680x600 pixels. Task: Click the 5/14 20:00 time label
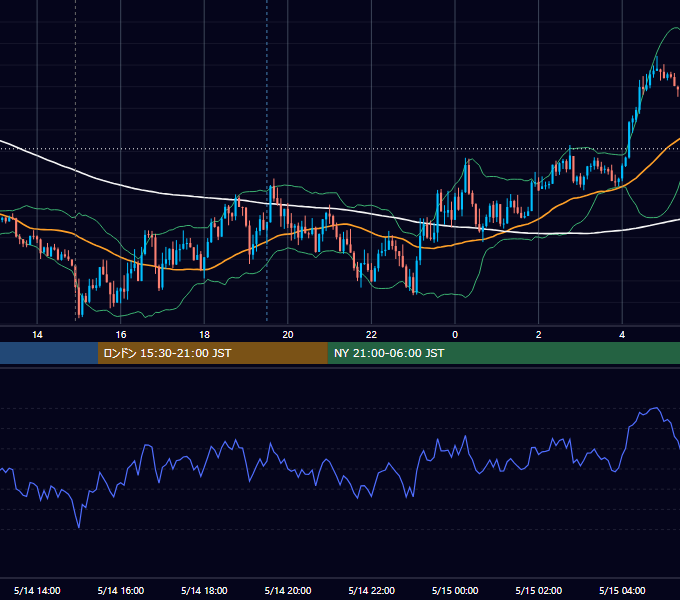tap(288, 590)
